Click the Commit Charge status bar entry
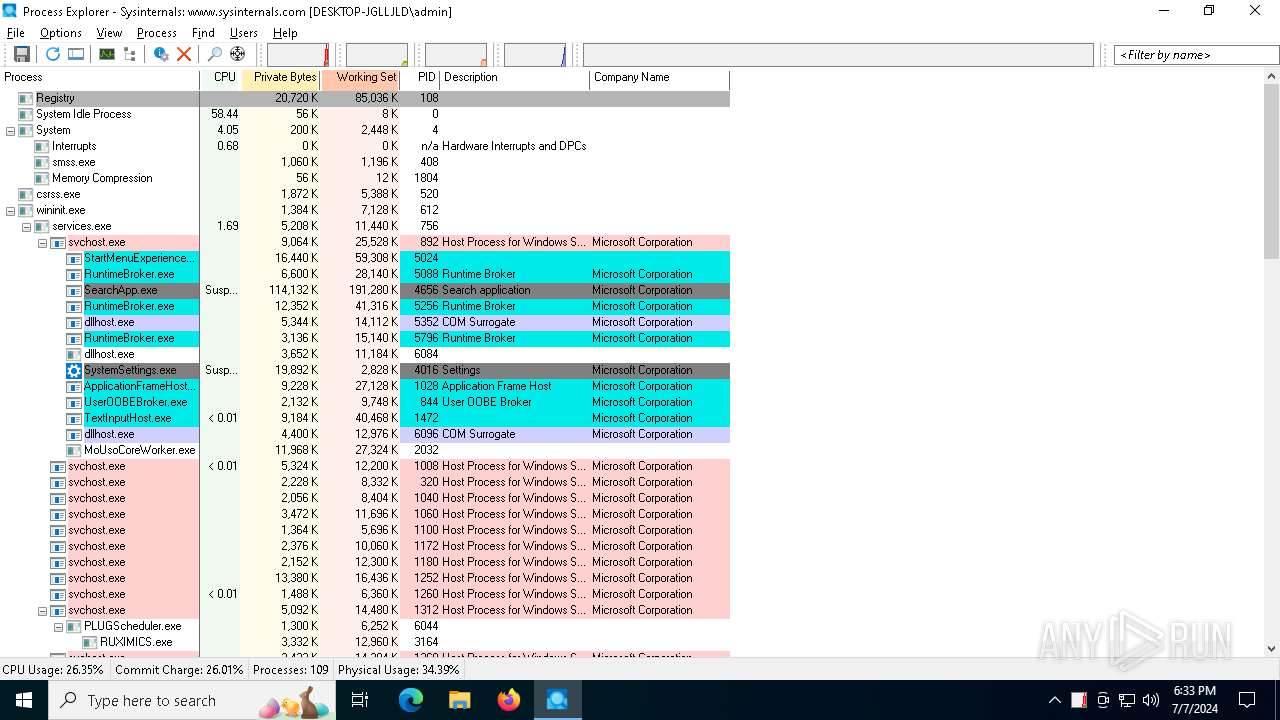1280x720 pixels. (179, 670)
